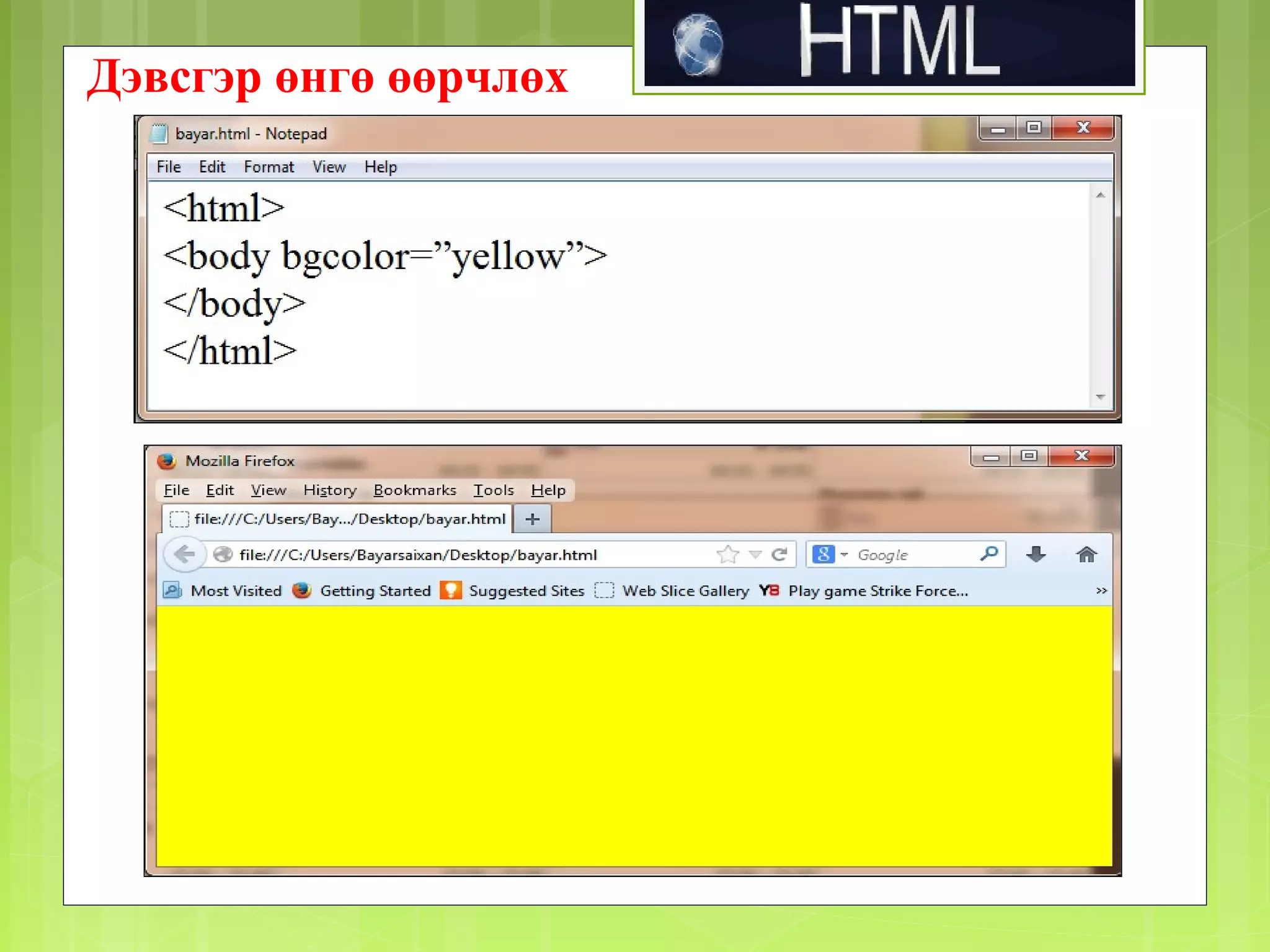
Task: Click the search magnifier icon
Action: 989,553
